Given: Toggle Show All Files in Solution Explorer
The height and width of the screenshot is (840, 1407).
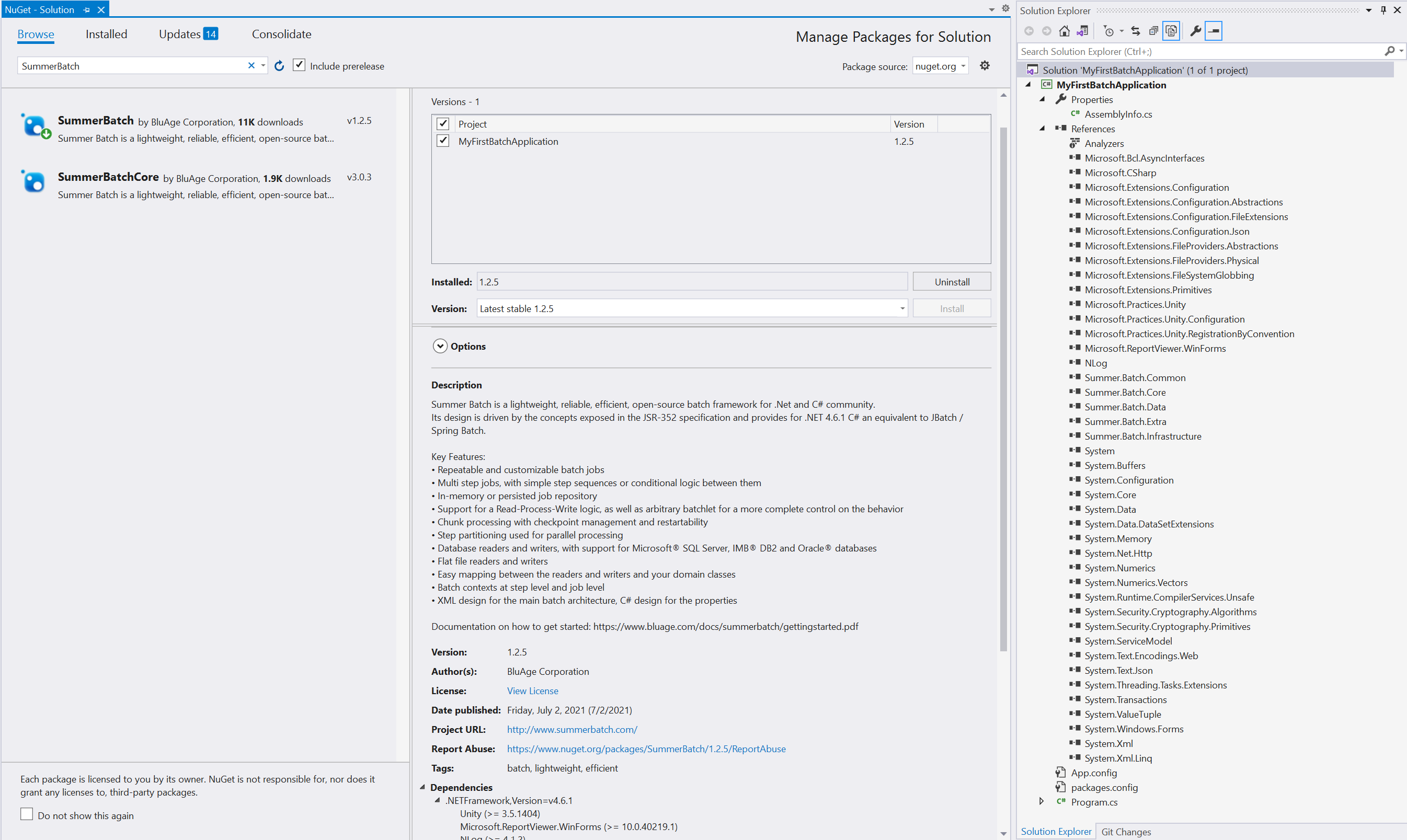Looking at the screenshot, I should 1171,31.
